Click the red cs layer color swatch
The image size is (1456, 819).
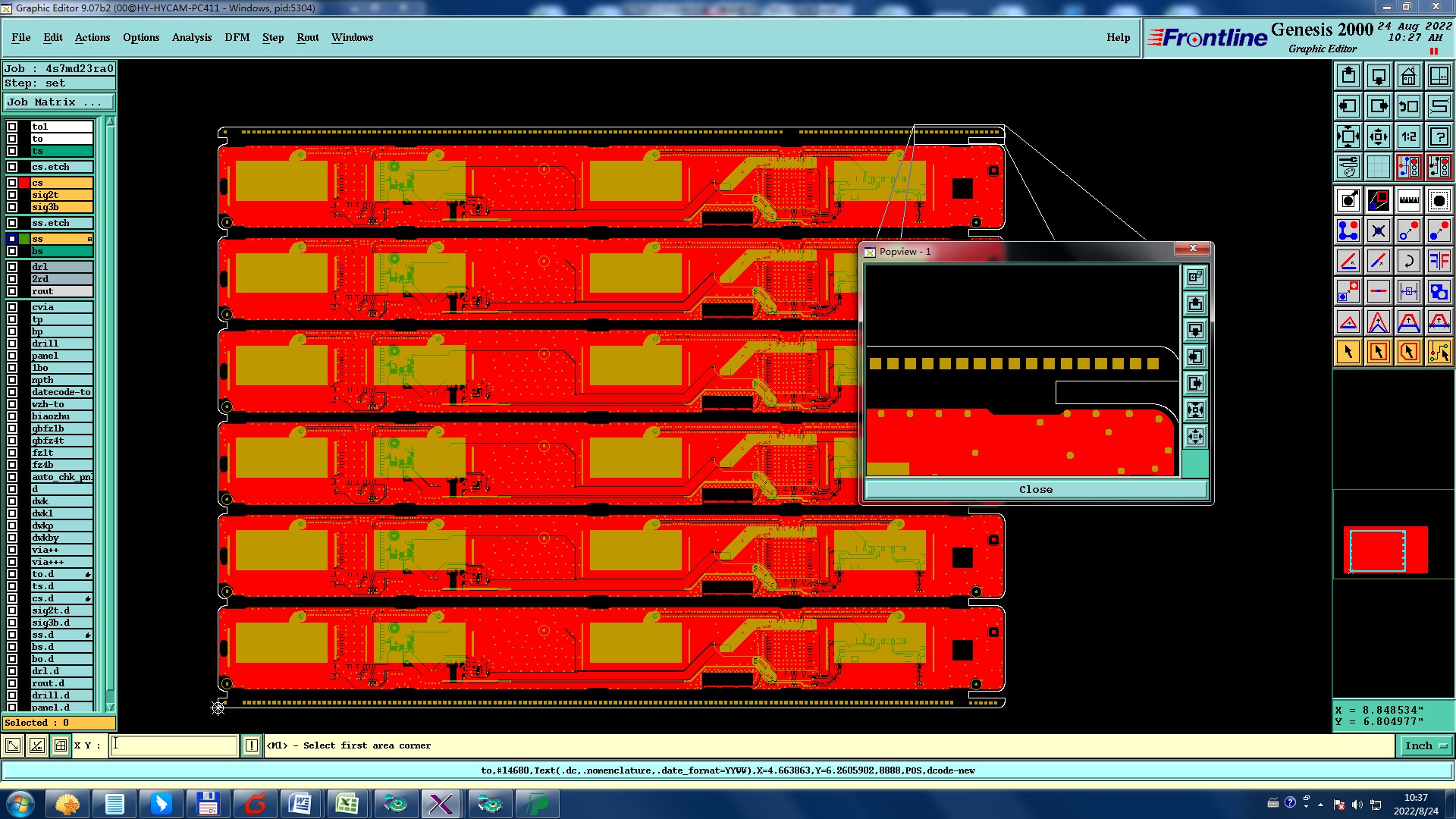[24, 183]
